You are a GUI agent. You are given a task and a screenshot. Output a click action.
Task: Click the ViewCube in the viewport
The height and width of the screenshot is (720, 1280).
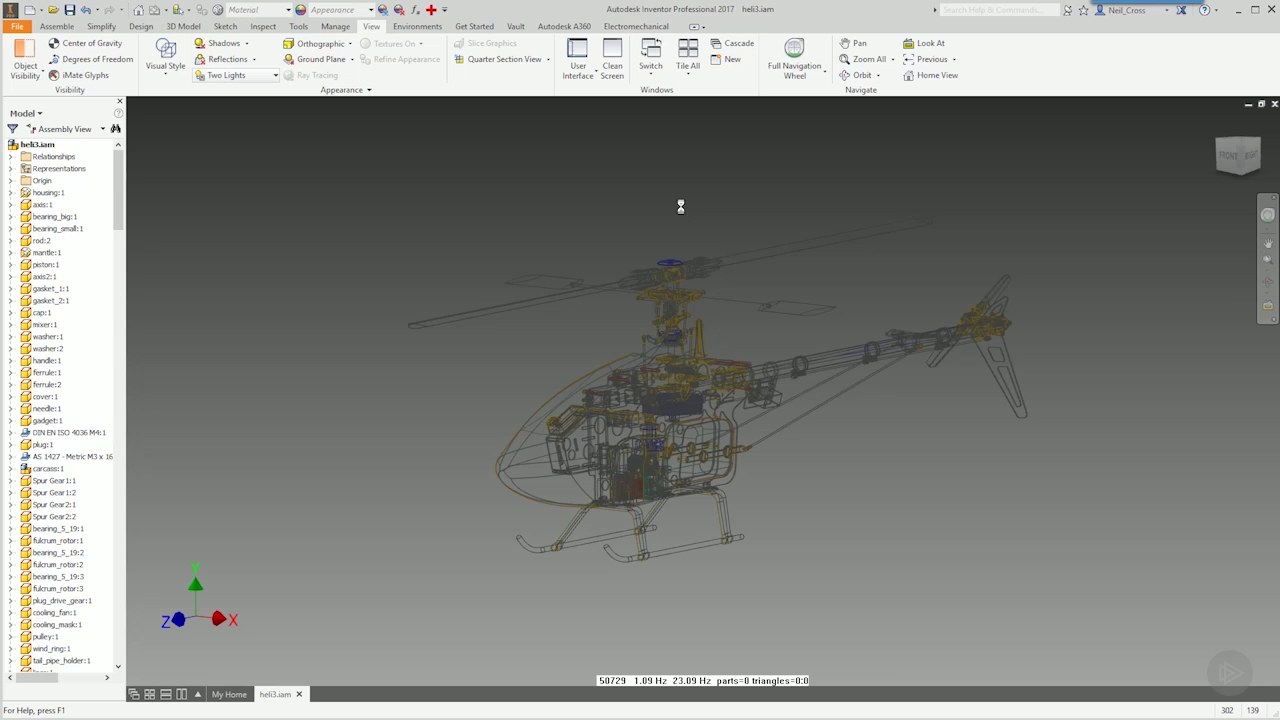[1237, 155]
